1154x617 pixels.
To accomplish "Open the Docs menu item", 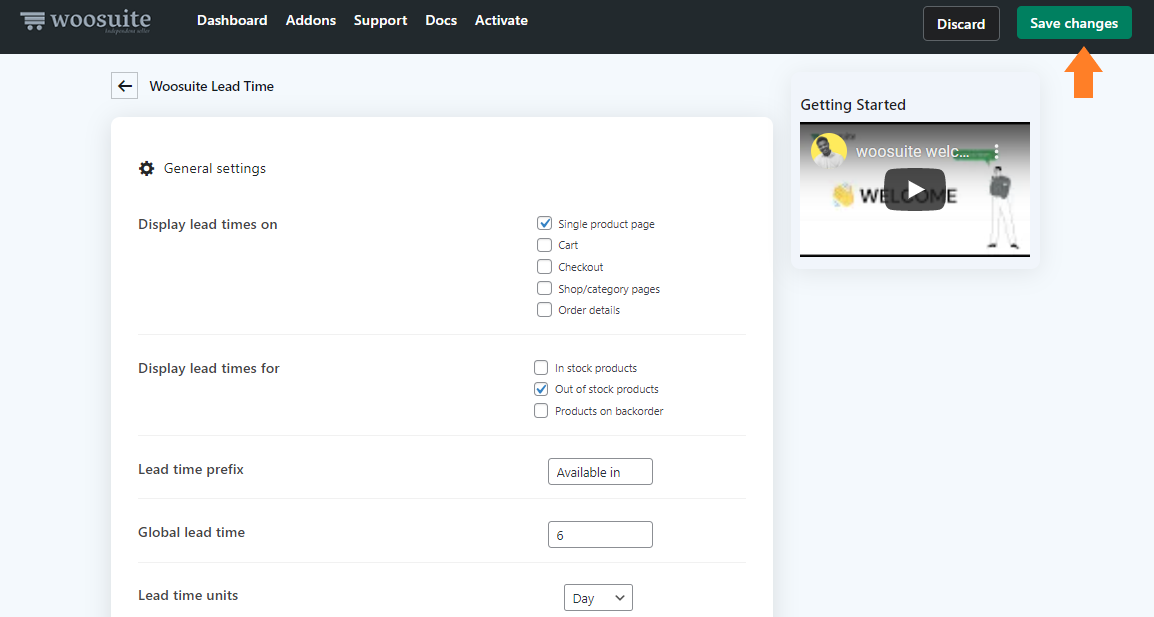I will (x=441, y=21).
